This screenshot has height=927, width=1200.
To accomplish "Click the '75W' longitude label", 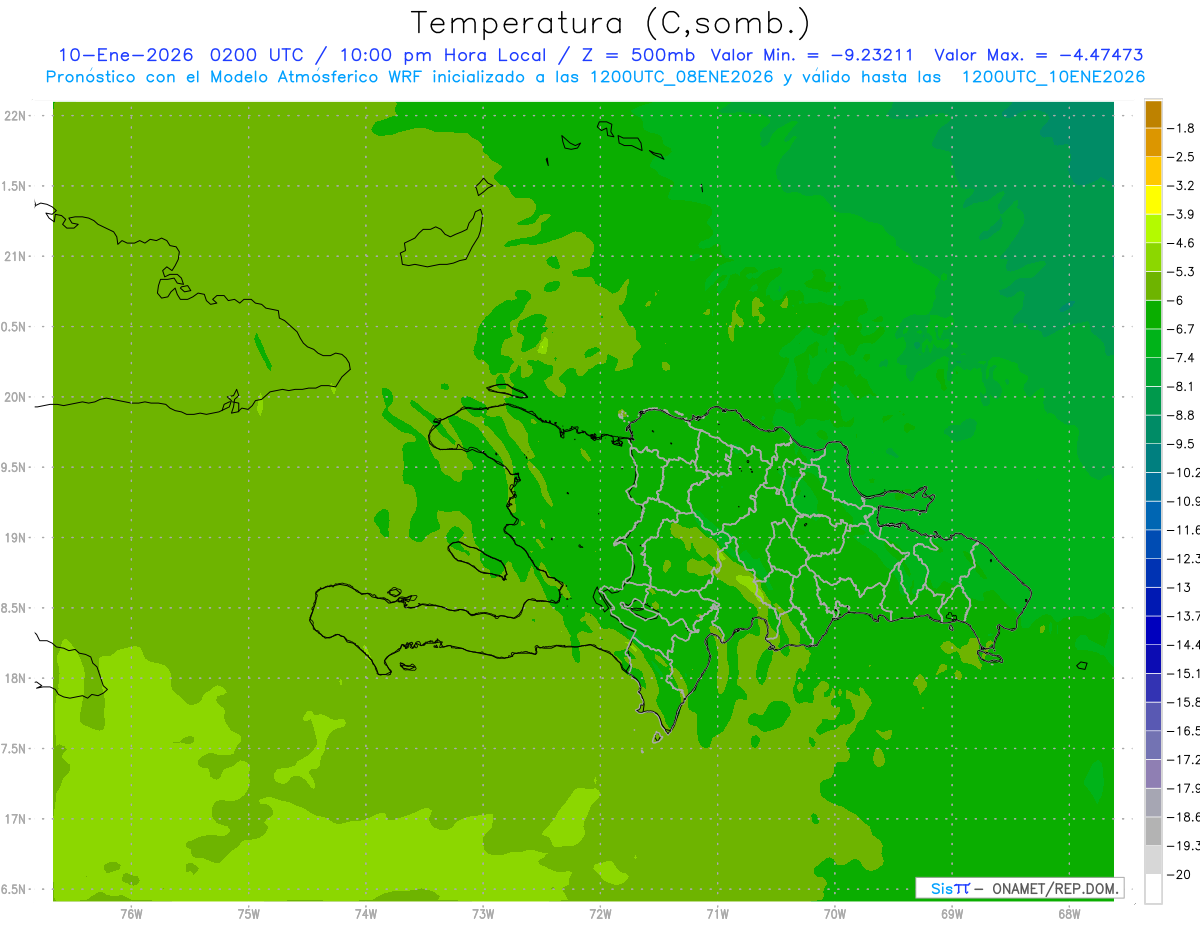I will (249, 914).
